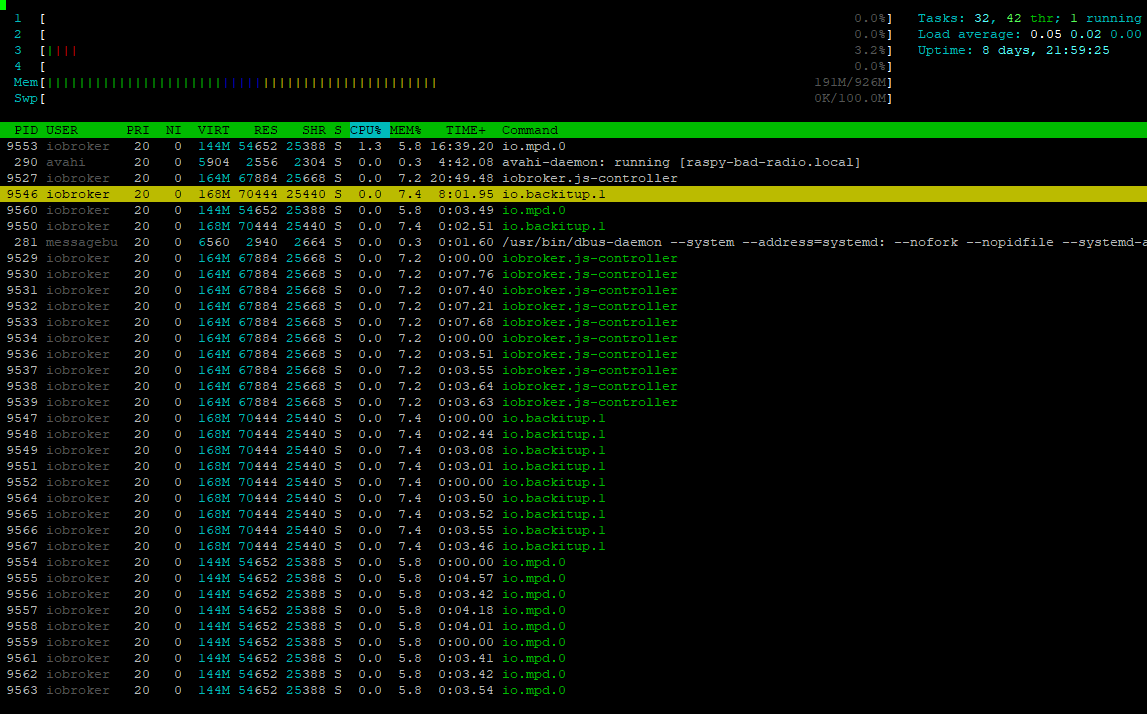Sort by the USER column header
1147x714 pixels.
pyautogui.click(x=62, y=130)
